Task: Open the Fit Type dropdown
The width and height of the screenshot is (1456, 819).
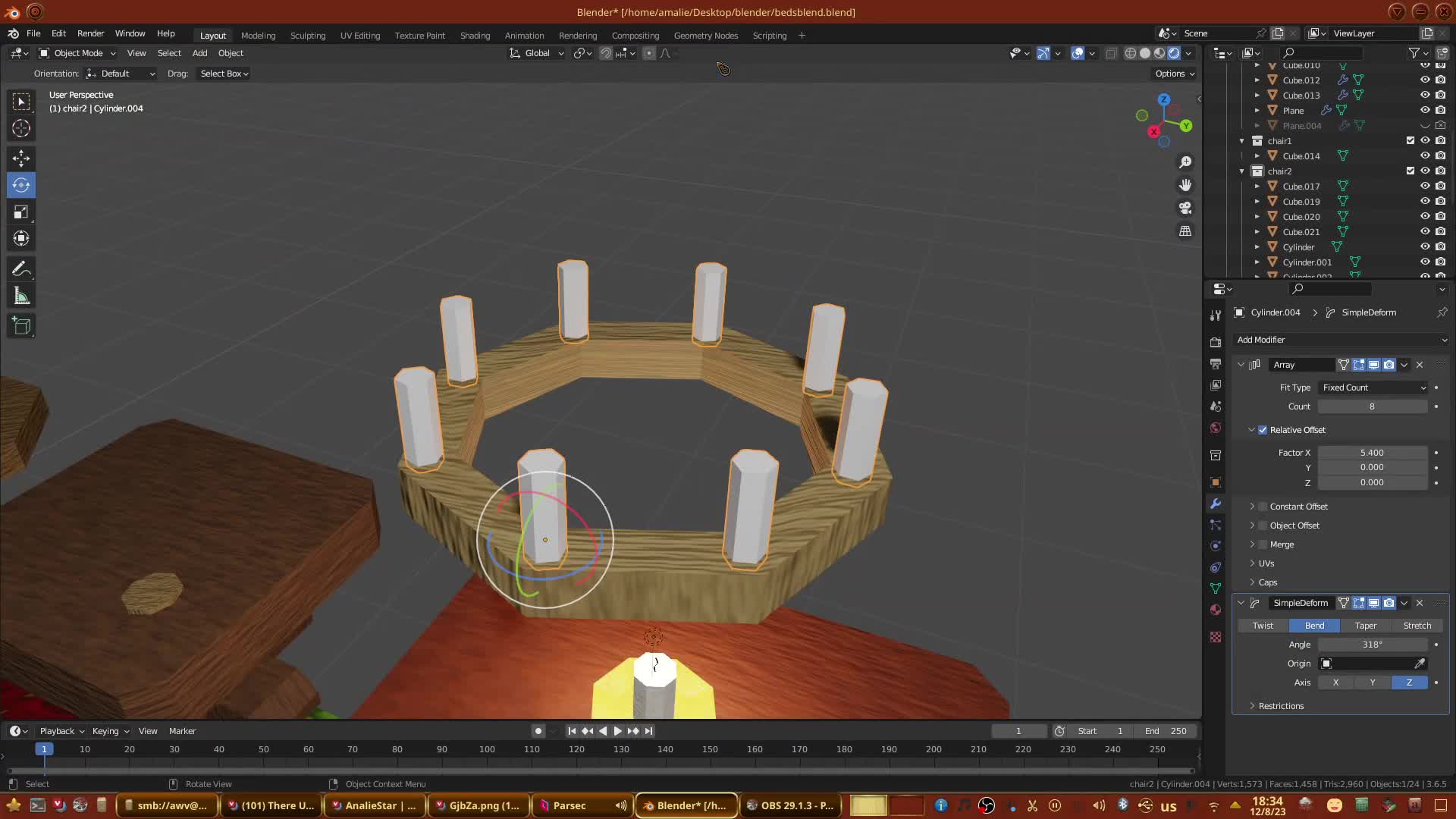Action: pos(1373,388)
